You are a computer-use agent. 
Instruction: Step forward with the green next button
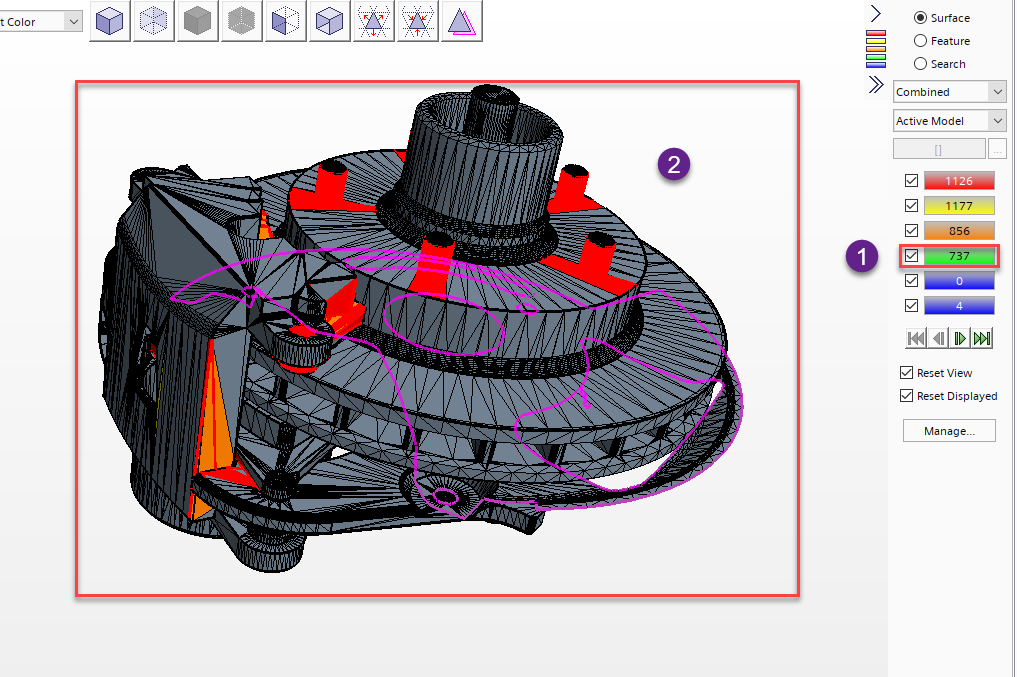coord(960,338)
